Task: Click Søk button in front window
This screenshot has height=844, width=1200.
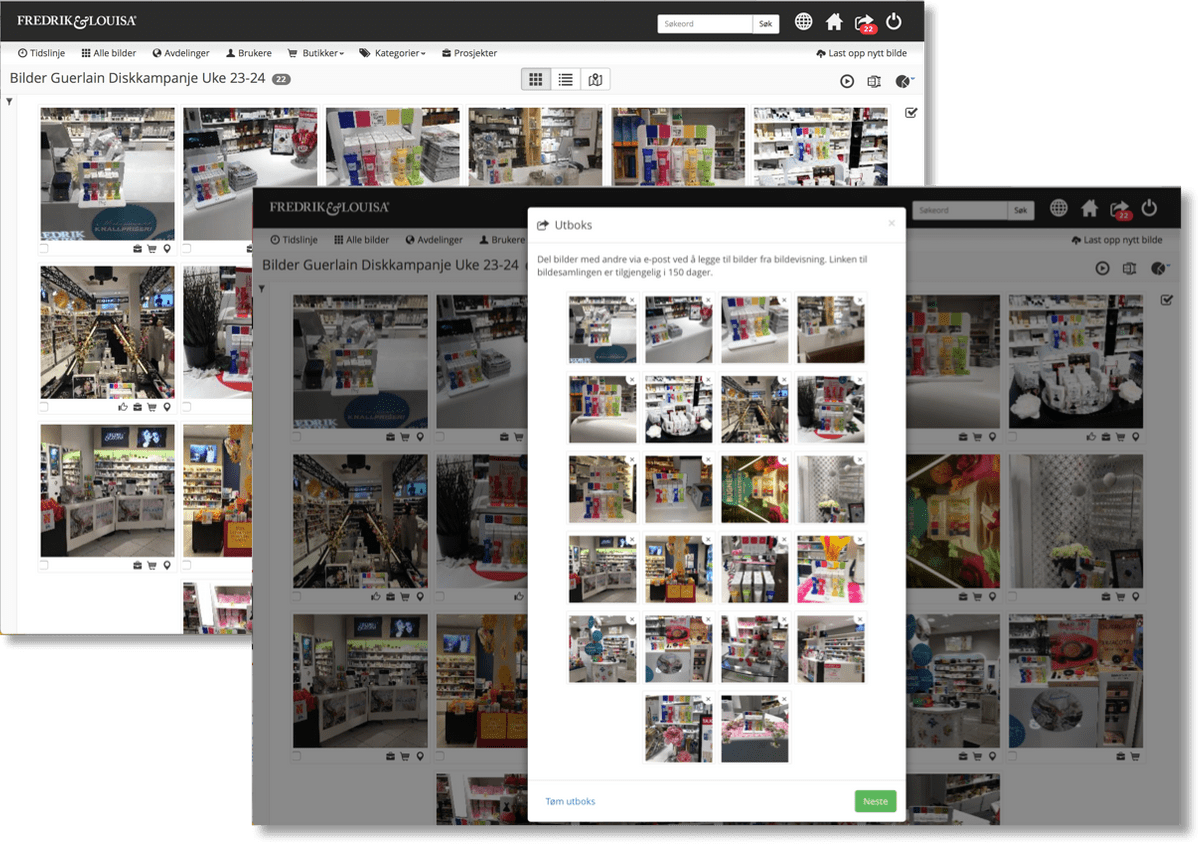Action: point(1020,210)
